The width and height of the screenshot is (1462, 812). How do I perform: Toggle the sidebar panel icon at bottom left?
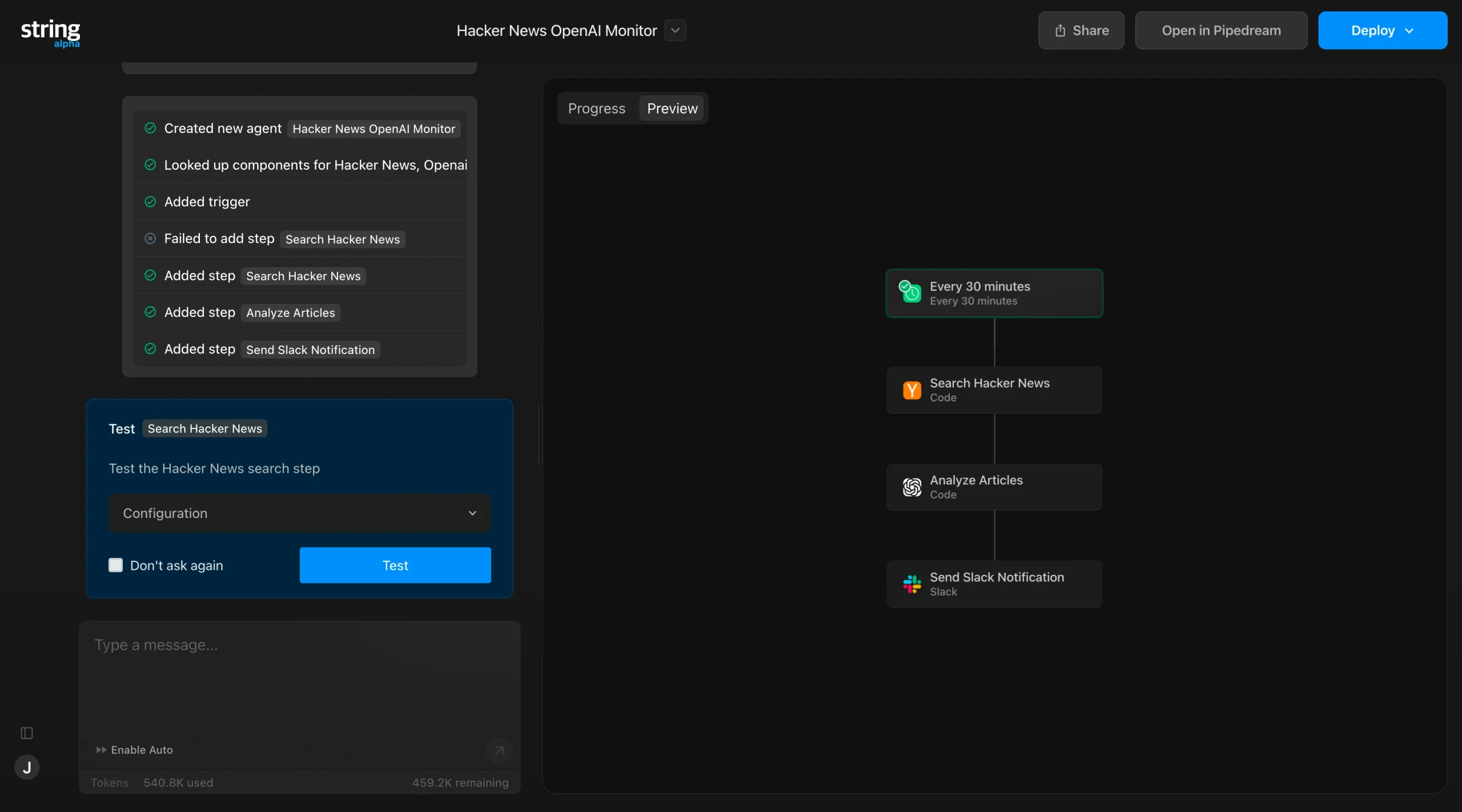(x=26, y=733)
